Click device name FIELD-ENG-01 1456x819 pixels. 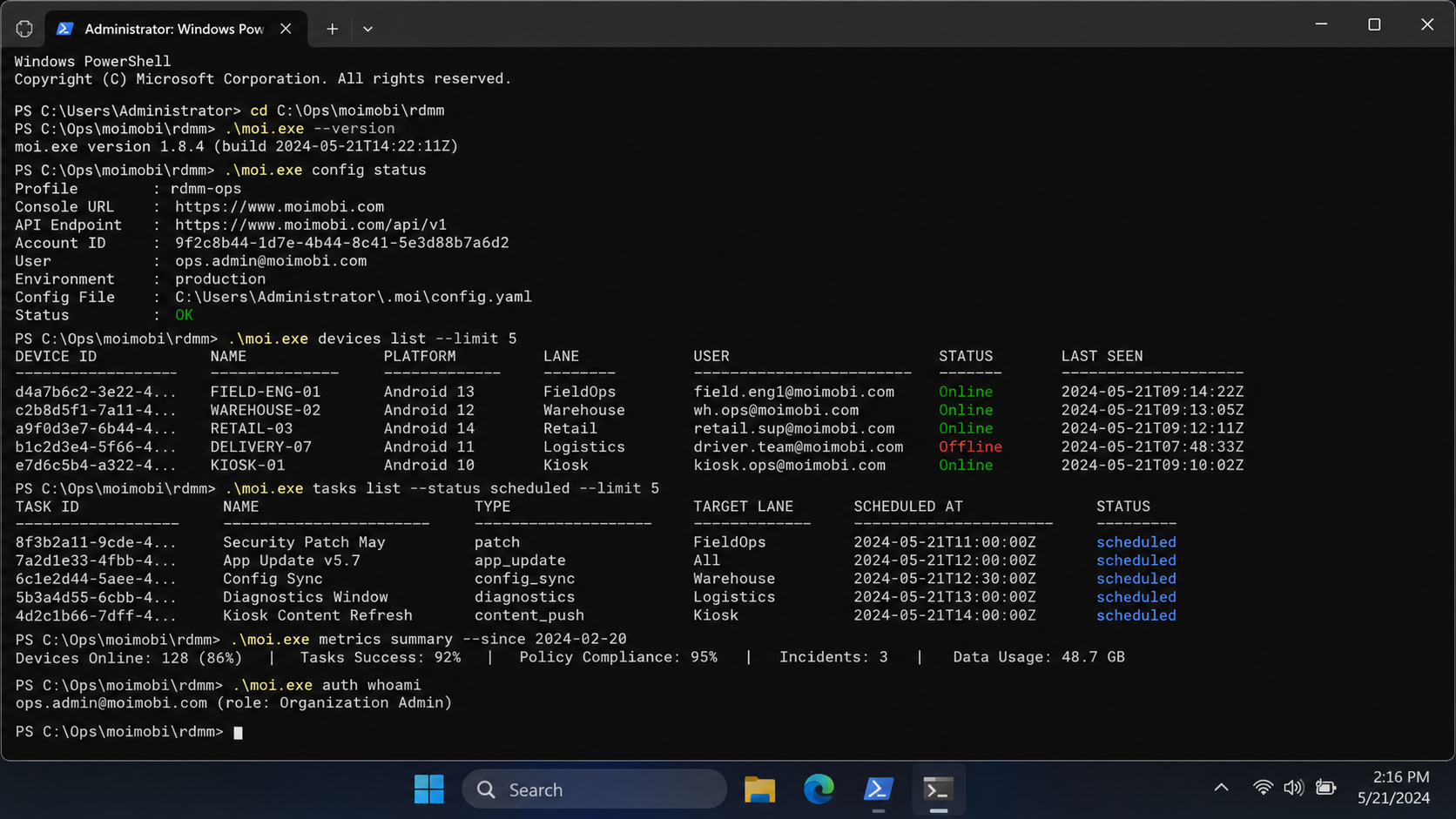[266, 393]
